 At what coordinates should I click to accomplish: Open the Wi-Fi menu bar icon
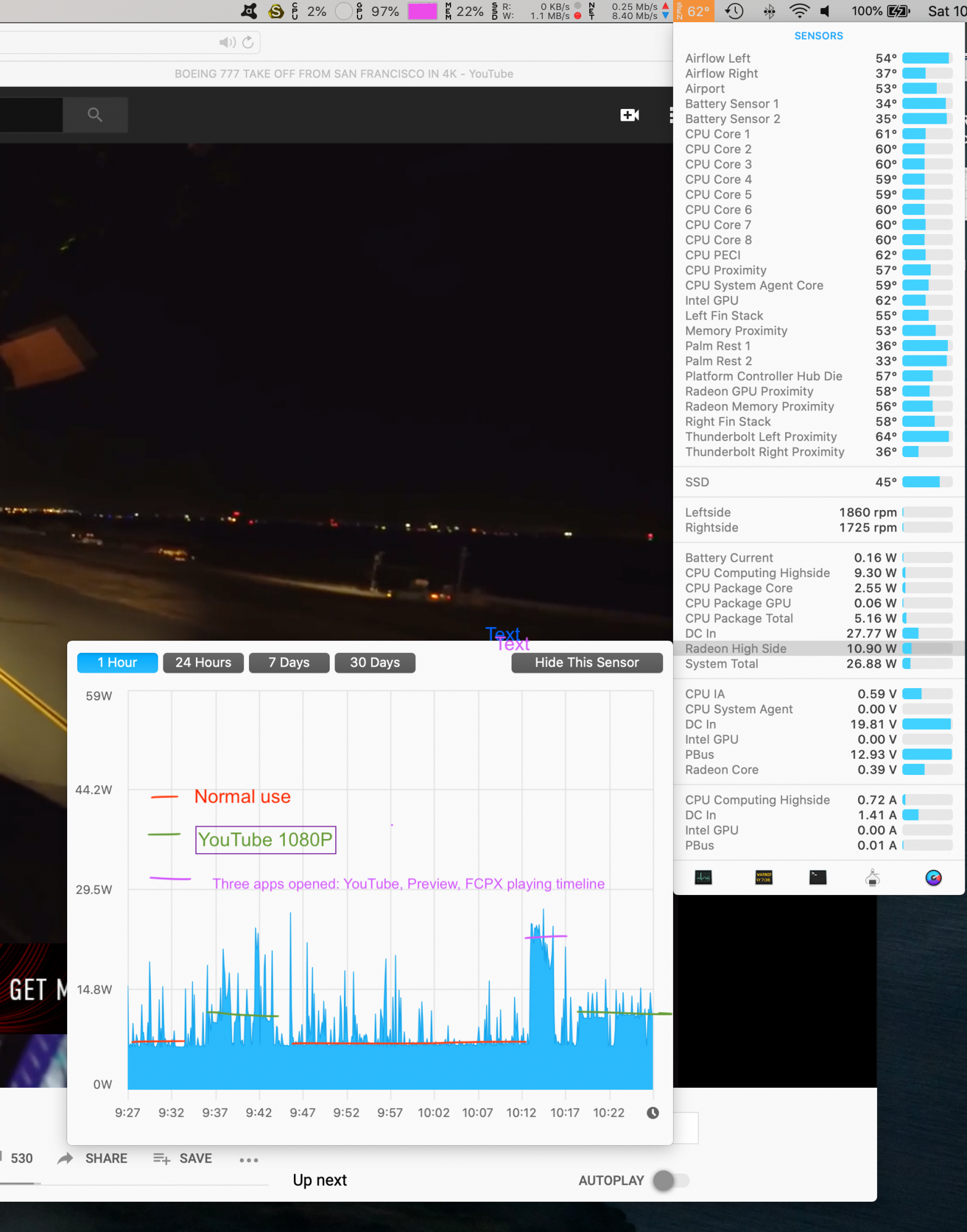pos(799,11)
